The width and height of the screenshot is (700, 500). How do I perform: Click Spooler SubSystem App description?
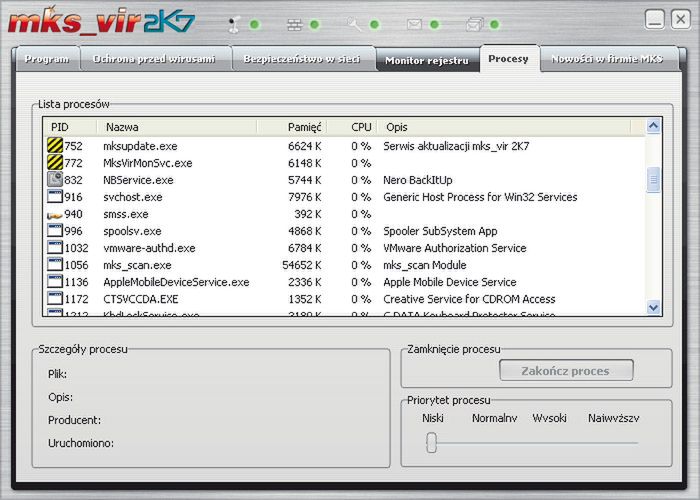click(x=440, y=231)
